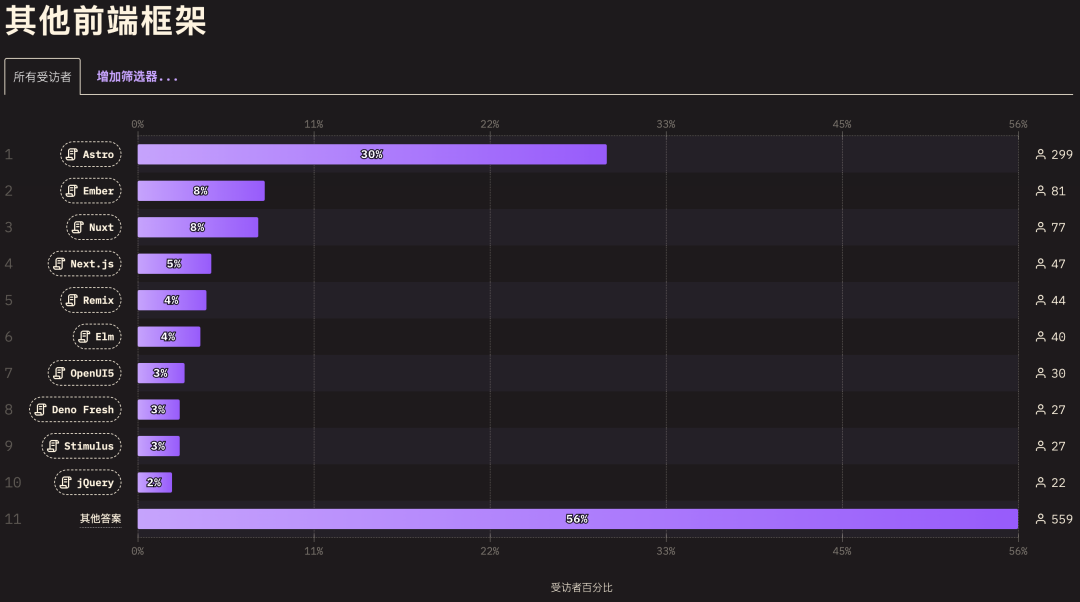The height and width of the screenshot is (602, 1080).
Task: Click the Stimulus 3% bar
Action: pos(158,446)
